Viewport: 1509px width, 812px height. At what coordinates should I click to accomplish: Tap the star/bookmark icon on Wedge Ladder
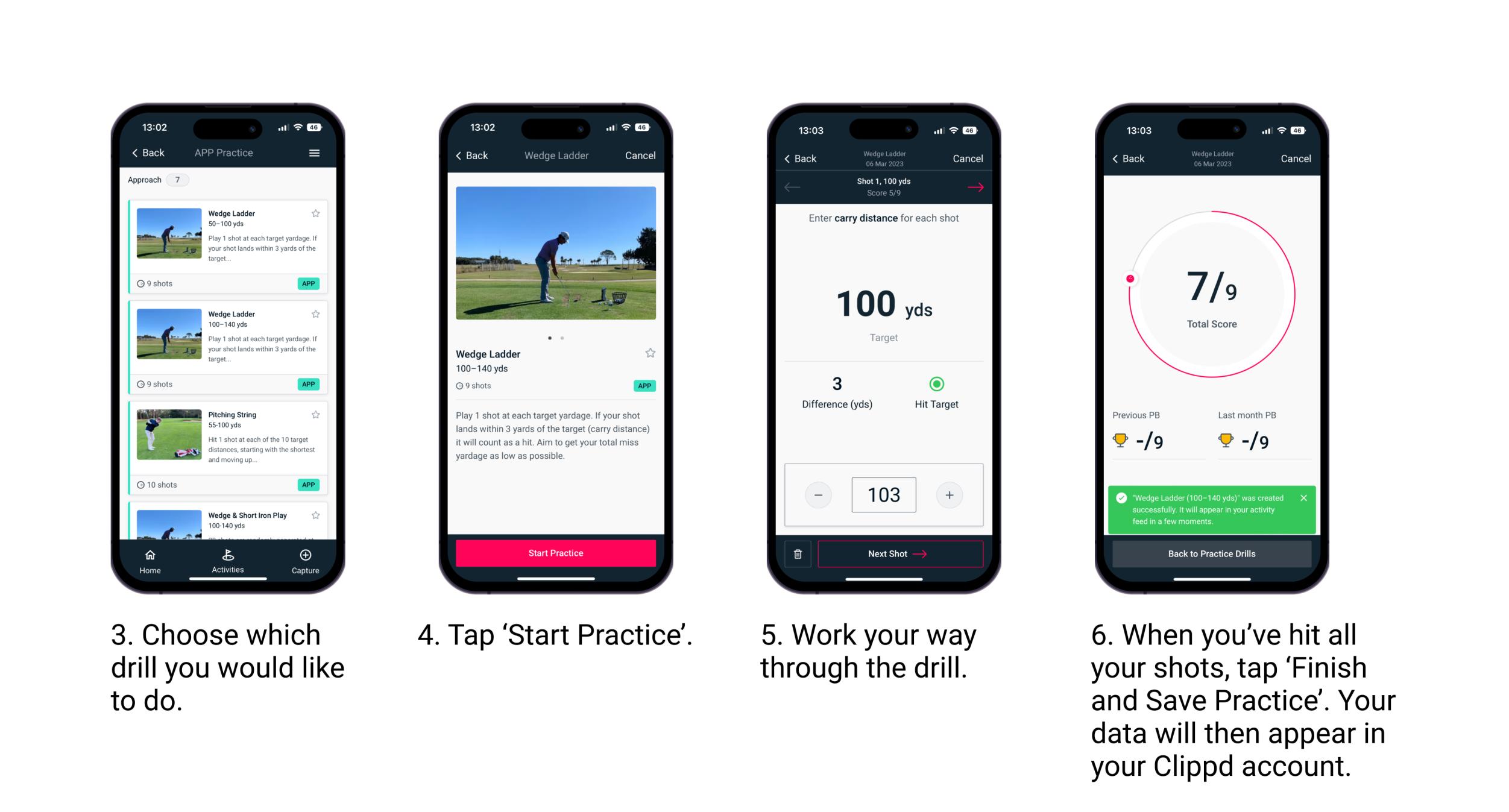point(319,212)
